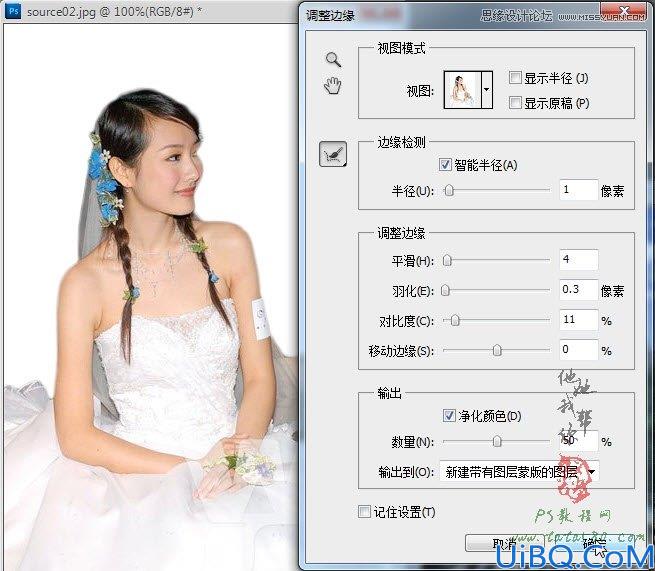Click the source02.jpg document title tab
The image size is (655, 571).
pos(114,11)
